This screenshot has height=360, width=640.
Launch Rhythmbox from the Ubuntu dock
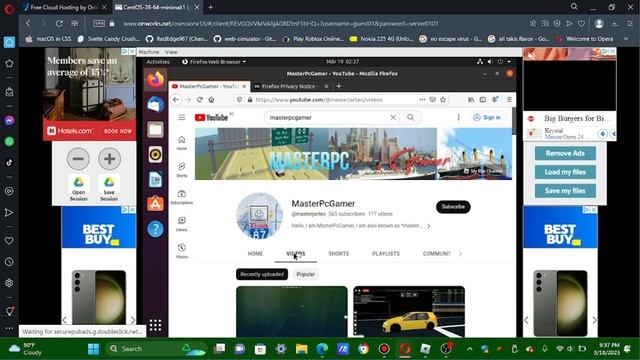pyautogui.click(x=155, y=154)
